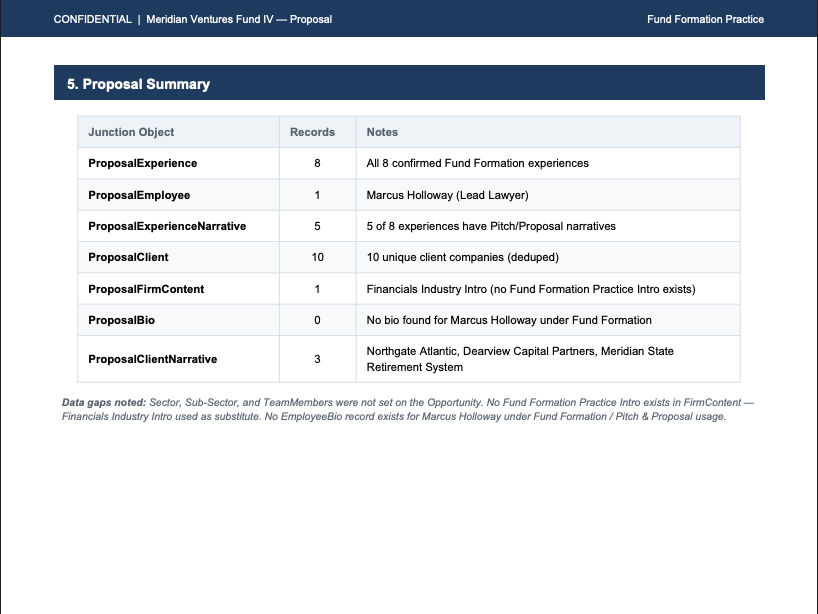Click the record count 5 for ProposalExperienceNarrative
Viewport: 818px width, 614px height.
tap(317, 226)
